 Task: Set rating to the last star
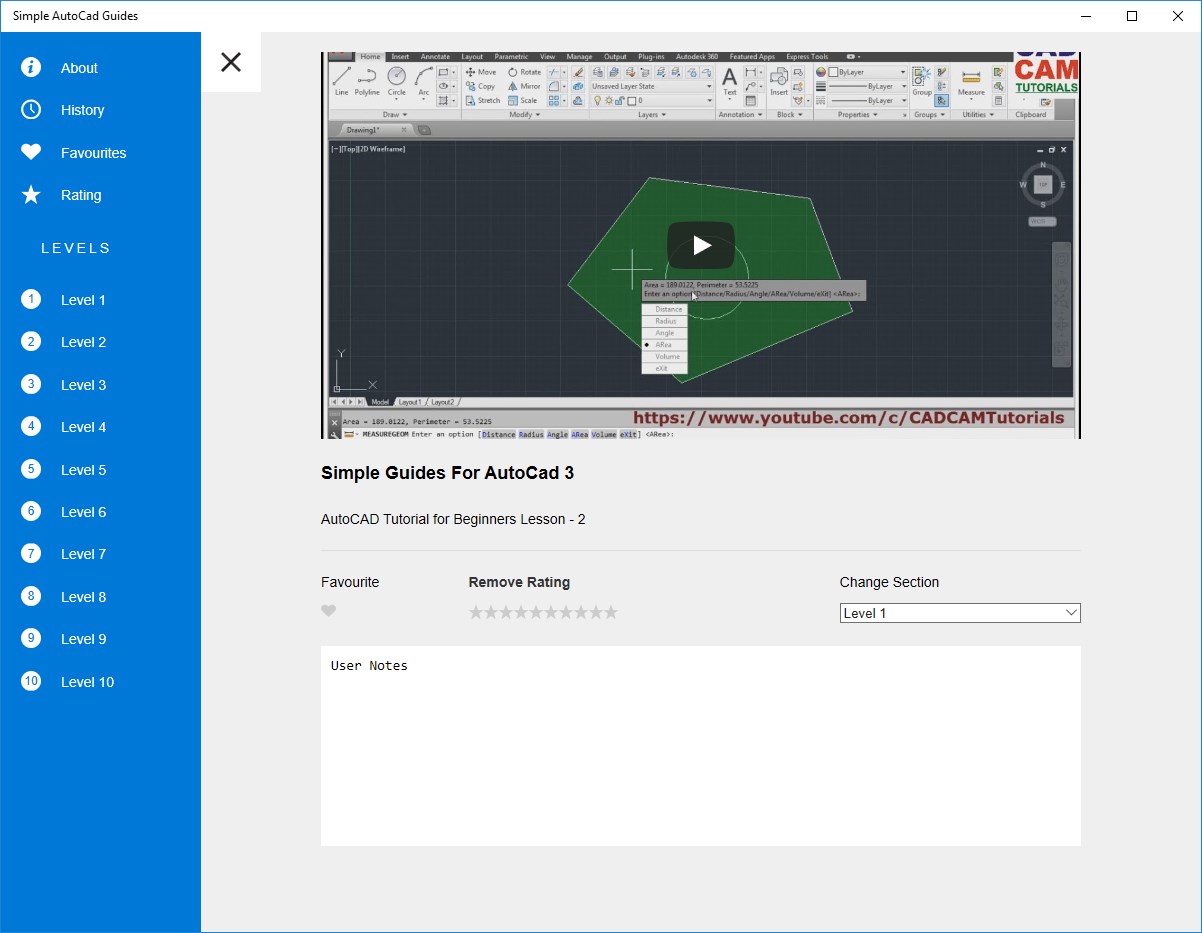pyautogui.click(x=611, y=612)
